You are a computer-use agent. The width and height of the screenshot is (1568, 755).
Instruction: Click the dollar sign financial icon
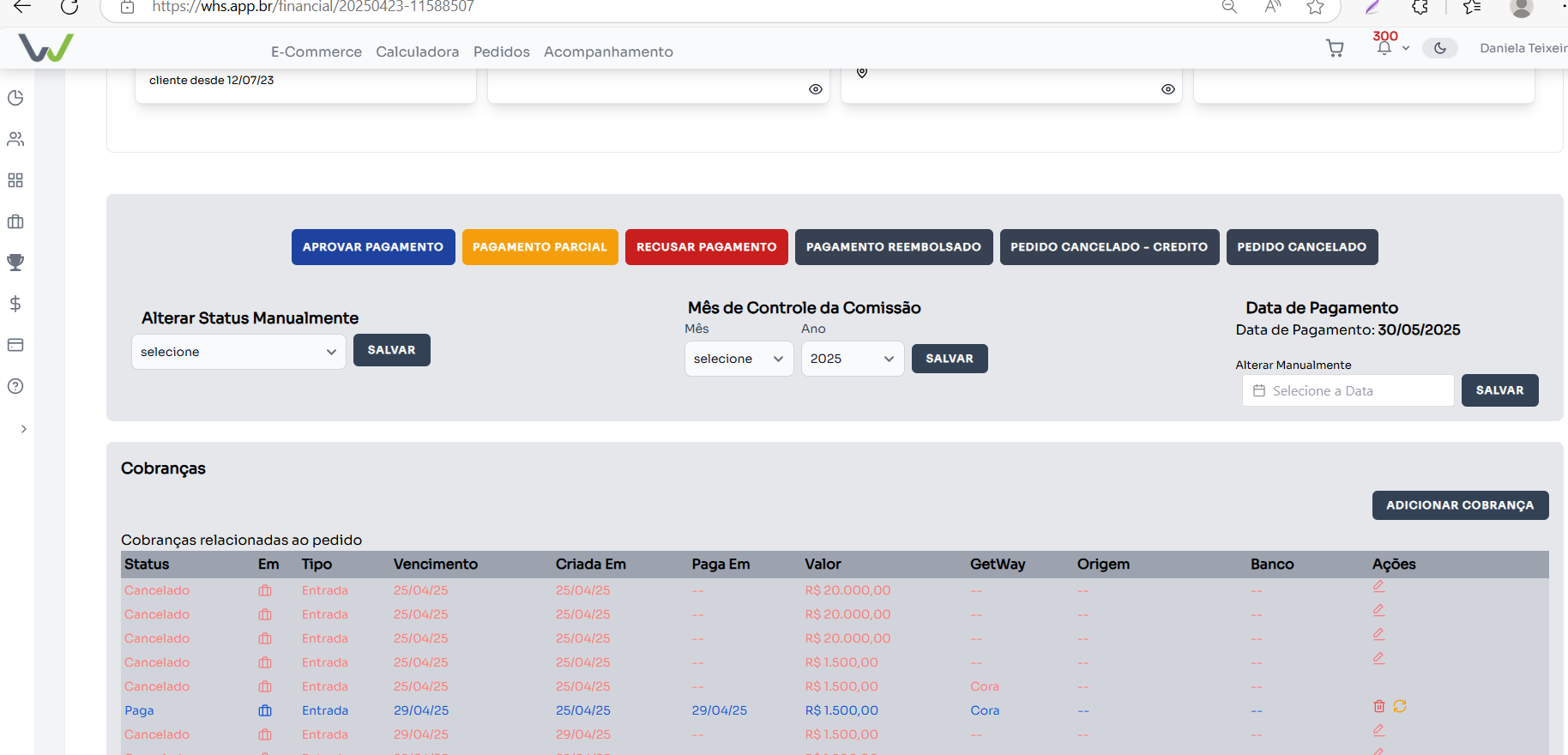15,304
